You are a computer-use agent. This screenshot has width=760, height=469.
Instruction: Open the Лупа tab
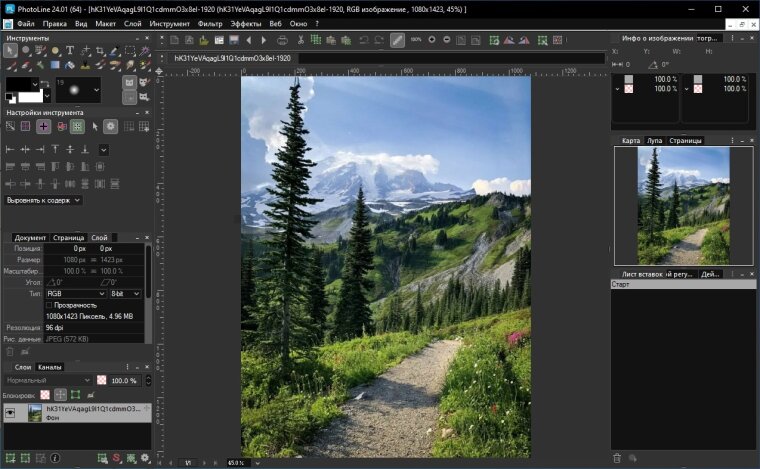pos(654,141)
